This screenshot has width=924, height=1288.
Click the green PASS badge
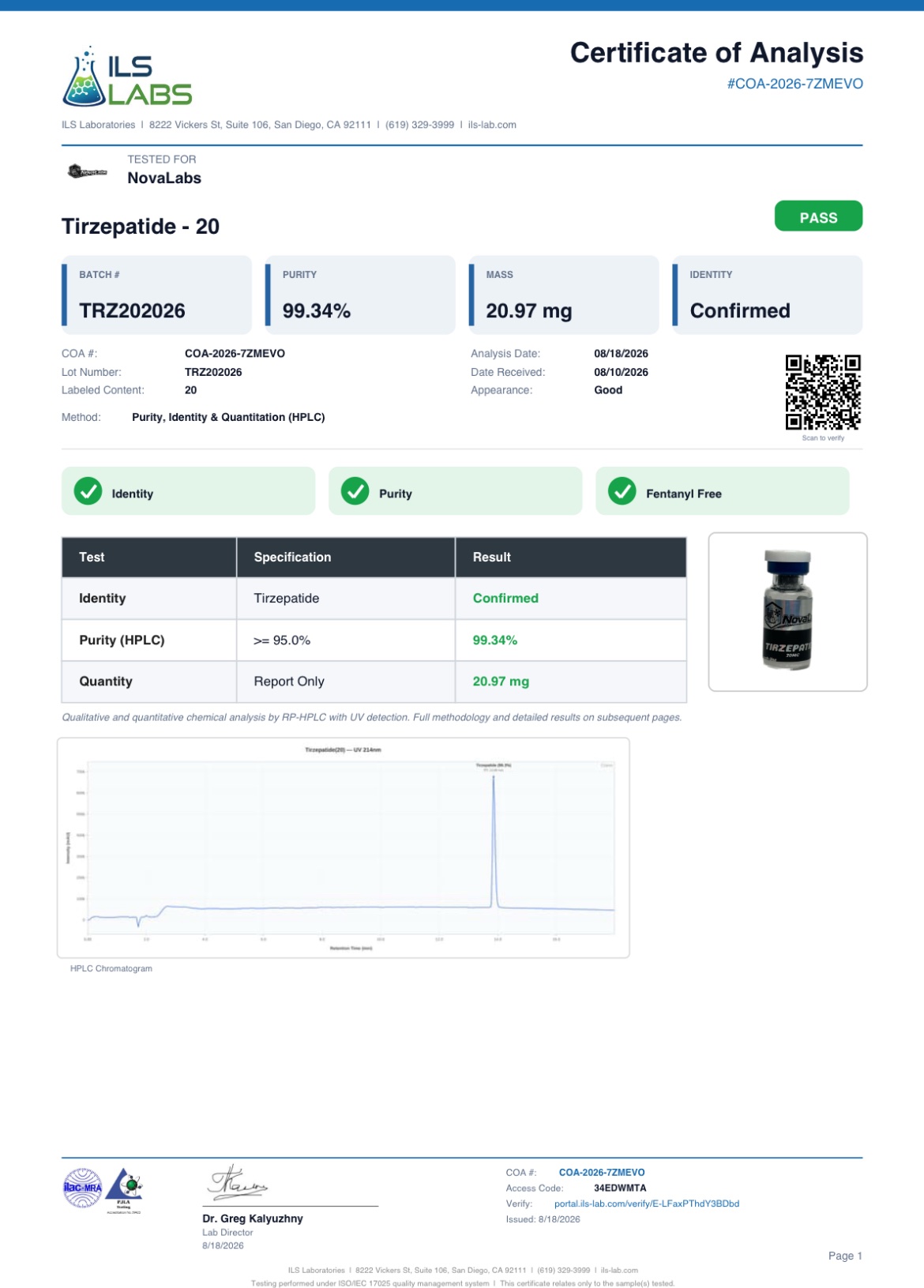(x=818, y=216)
